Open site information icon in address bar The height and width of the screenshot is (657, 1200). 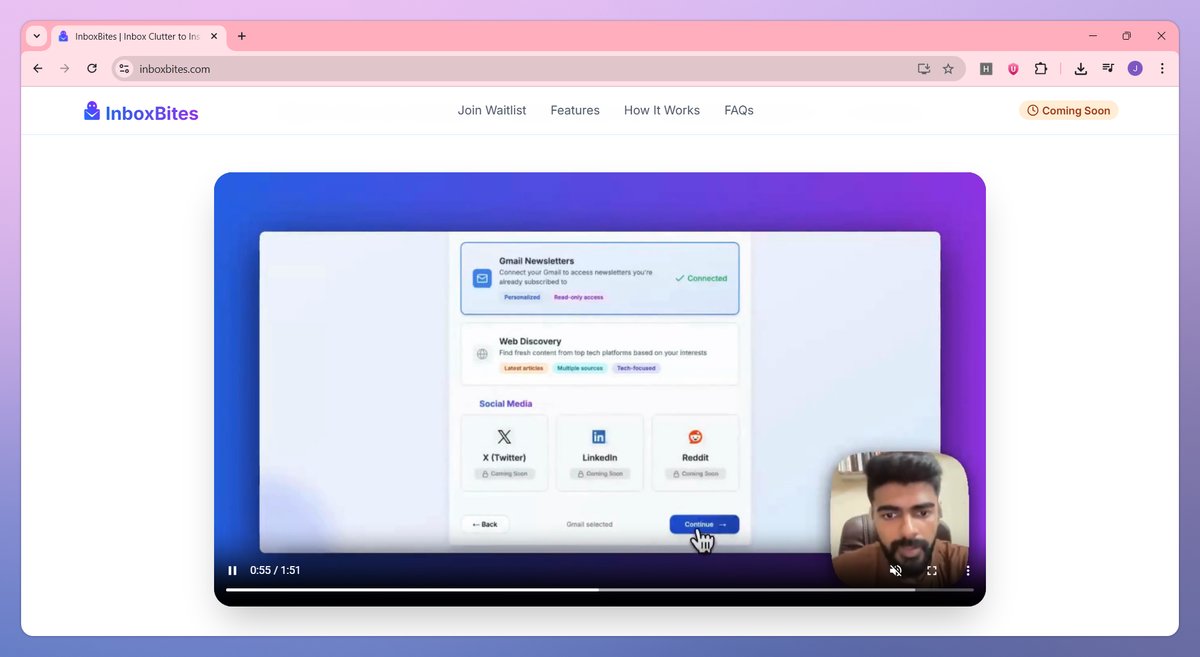click(x=124, y=69)
